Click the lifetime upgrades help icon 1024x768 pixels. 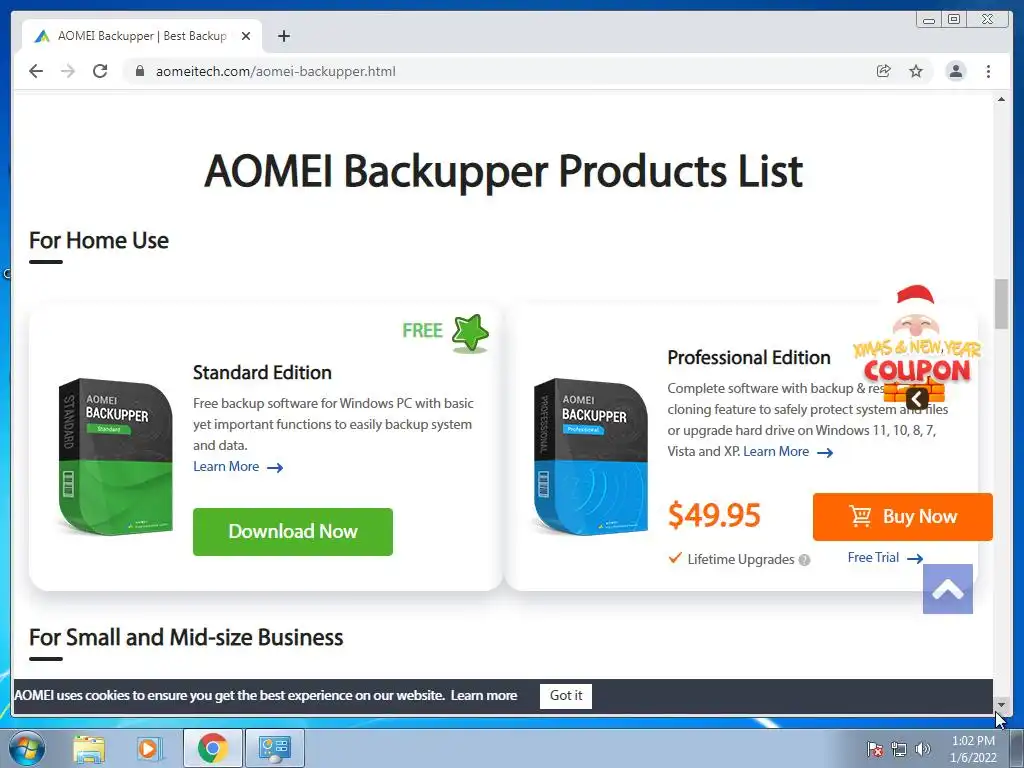(805, 560)
